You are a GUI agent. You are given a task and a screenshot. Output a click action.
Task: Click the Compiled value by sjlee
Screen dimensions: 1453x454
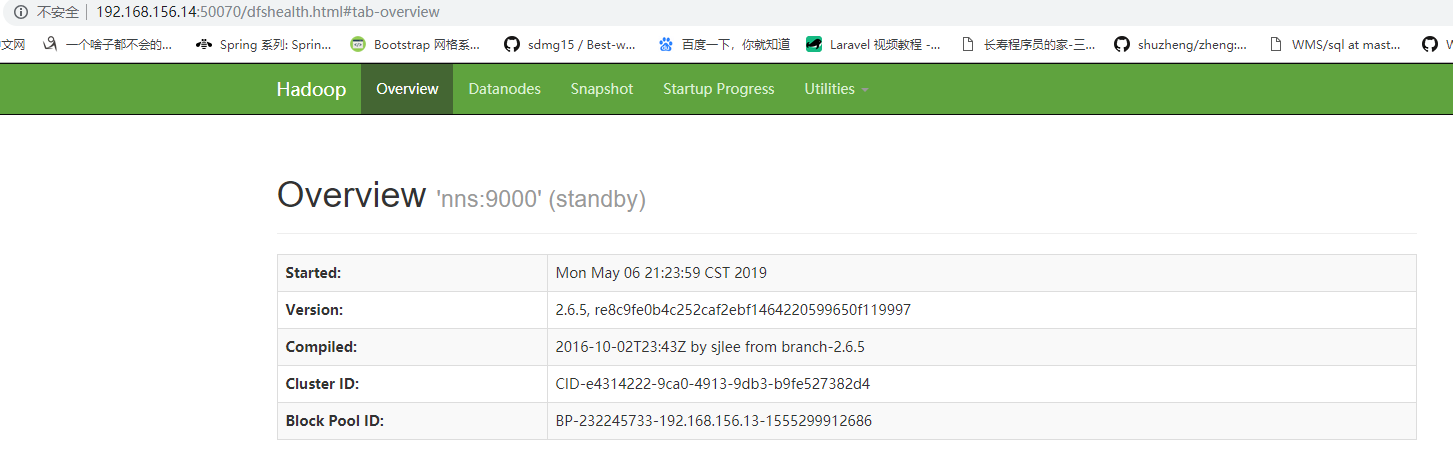710,347
